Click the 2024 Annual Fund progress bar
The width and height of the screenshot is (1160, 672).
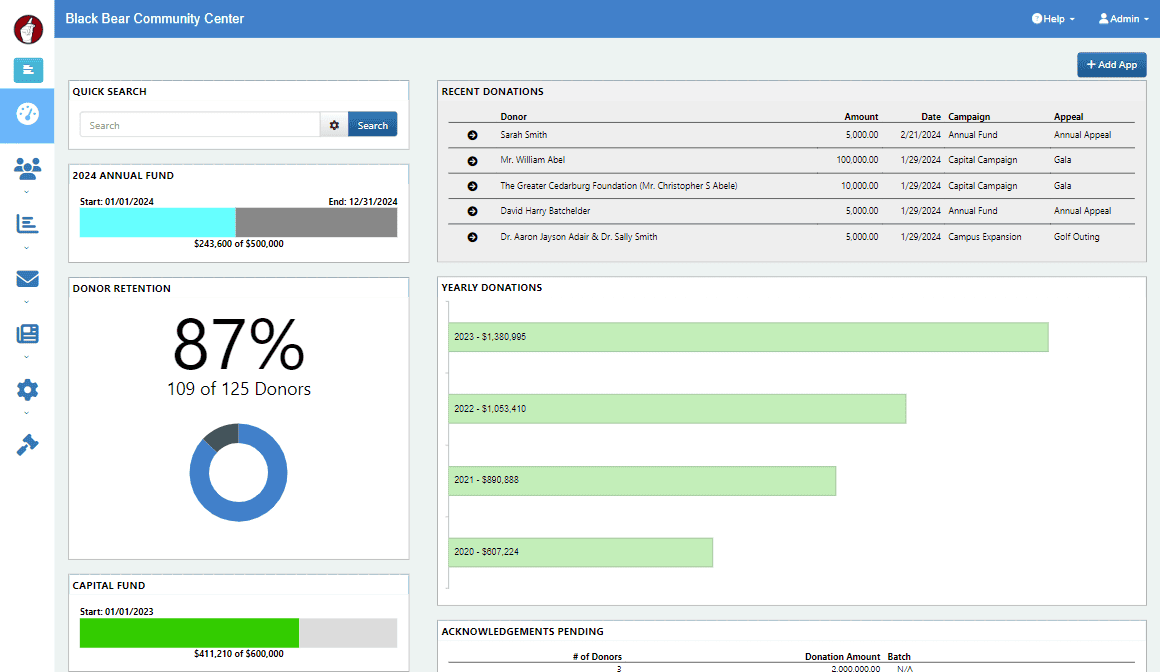coord(238,223)
